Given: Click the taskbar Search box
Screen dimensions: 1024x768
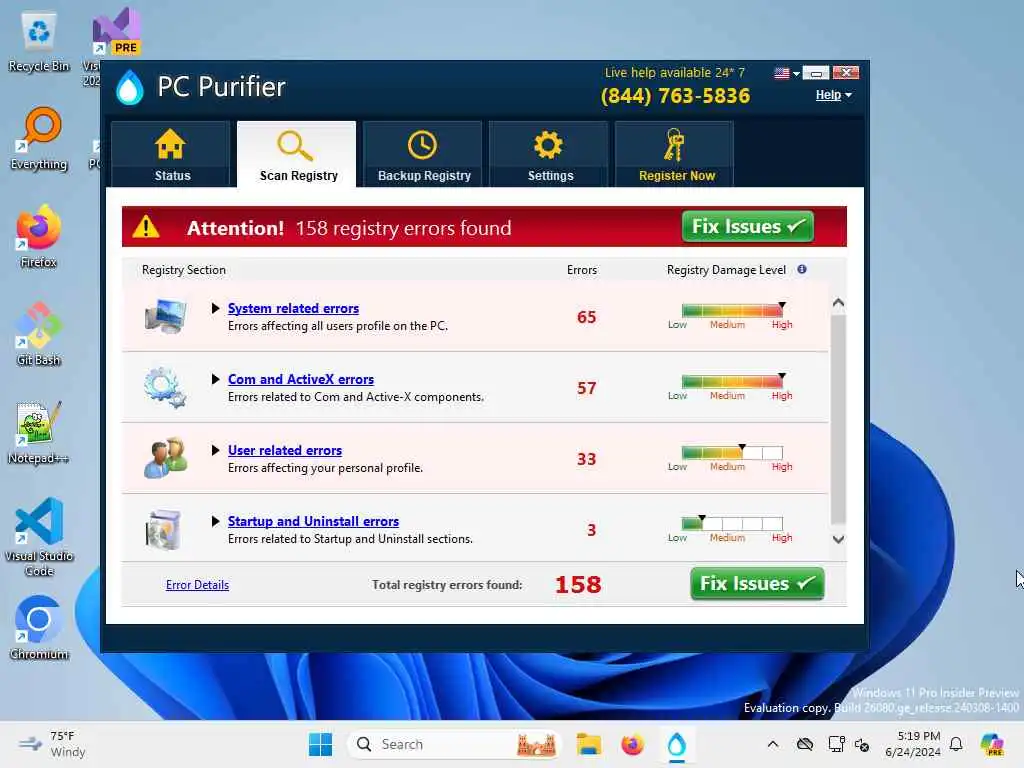Looking at the screenshot, I should coord(454,744).
